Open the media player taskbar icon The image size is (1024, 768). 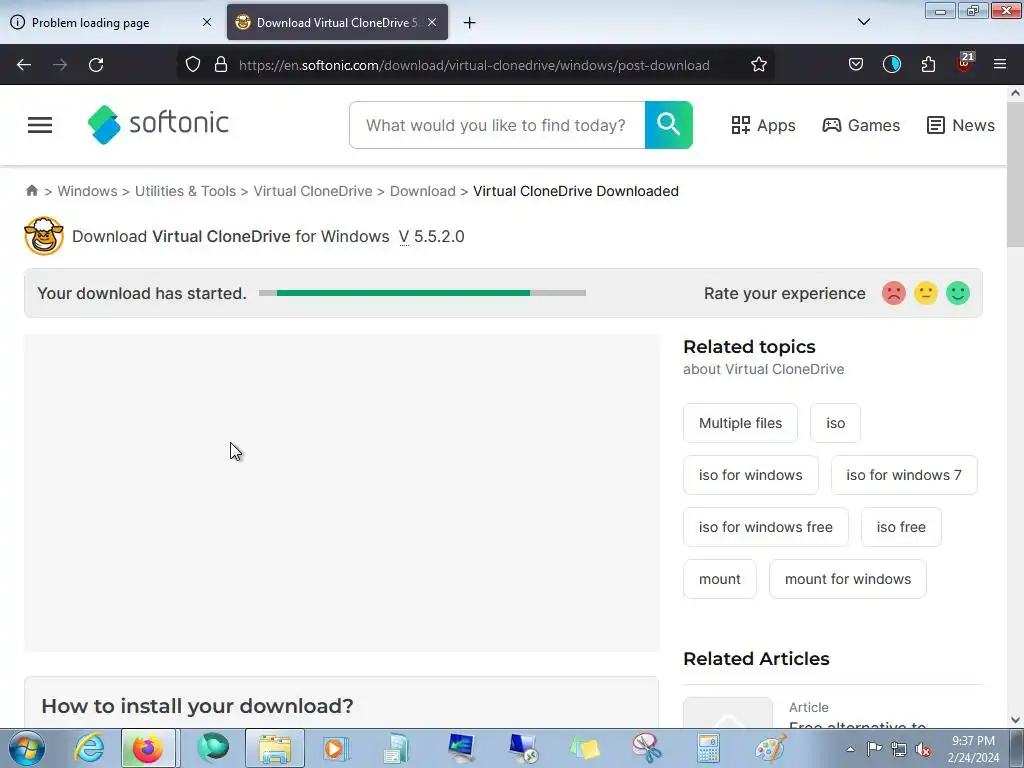point(336,748)
